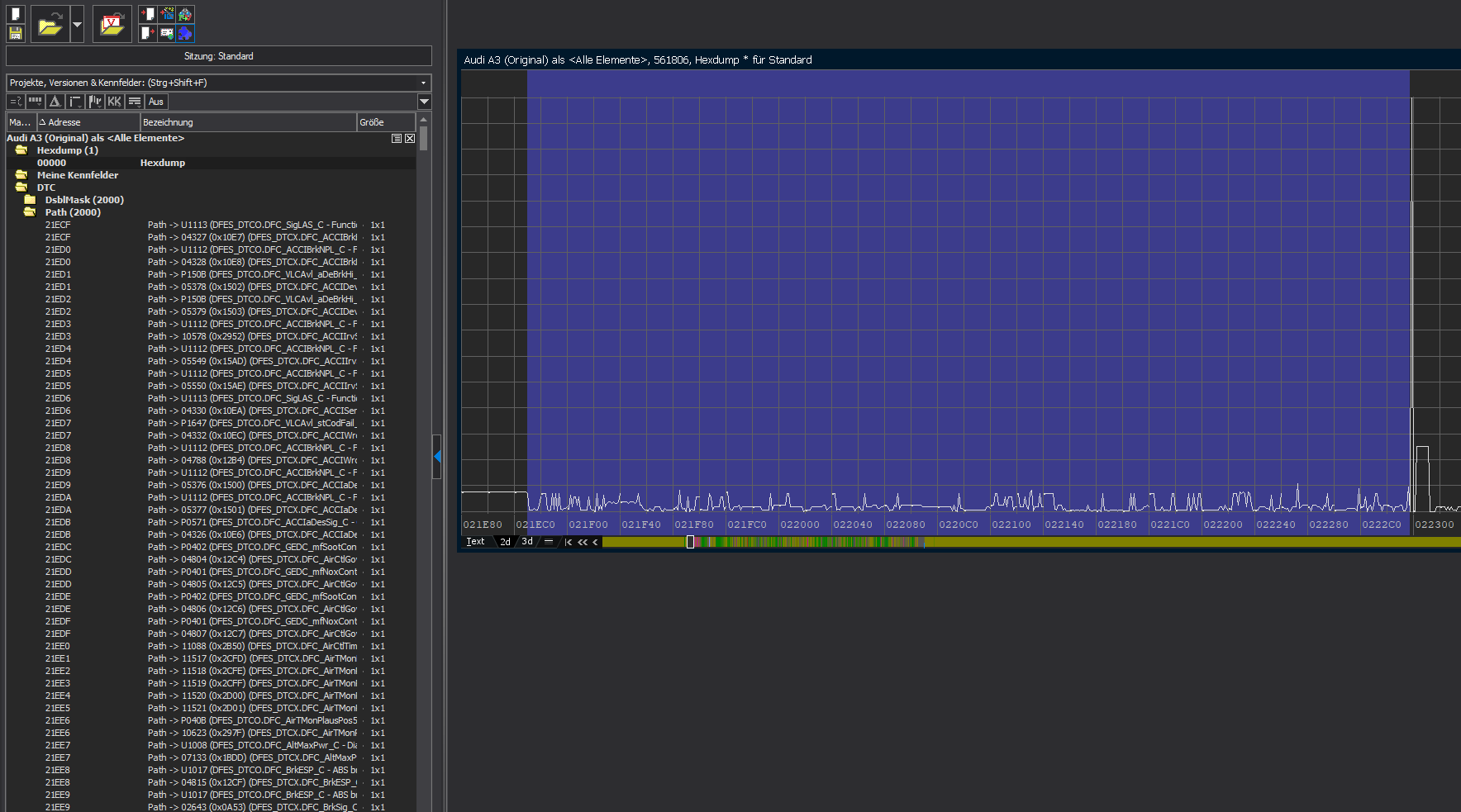Click the save floppy disk icon
Screen dimensions: 1461x812
tap(16, 33)
